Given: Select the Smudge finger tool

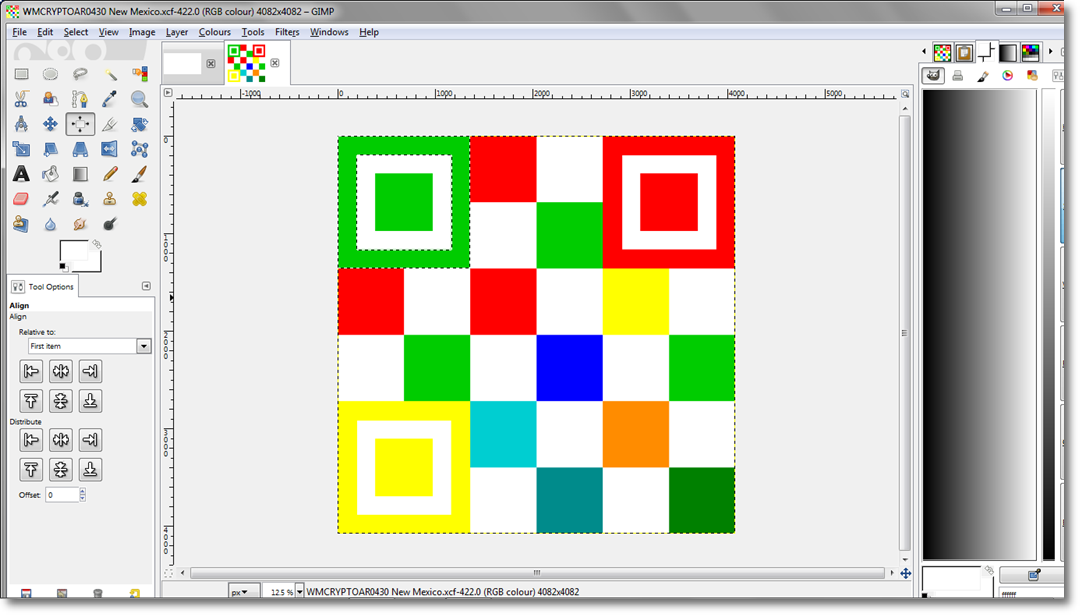Looking at the screenshot, I should point(80,224).
